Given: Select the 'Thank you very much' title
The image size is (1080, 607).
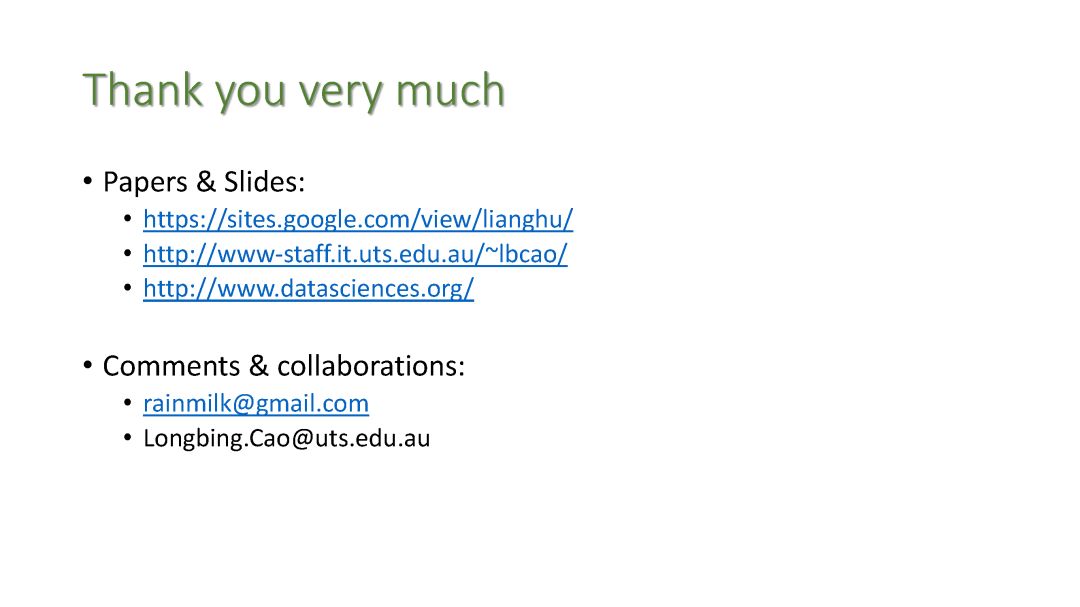Looking at the screenshot, I should coord(294,90).
